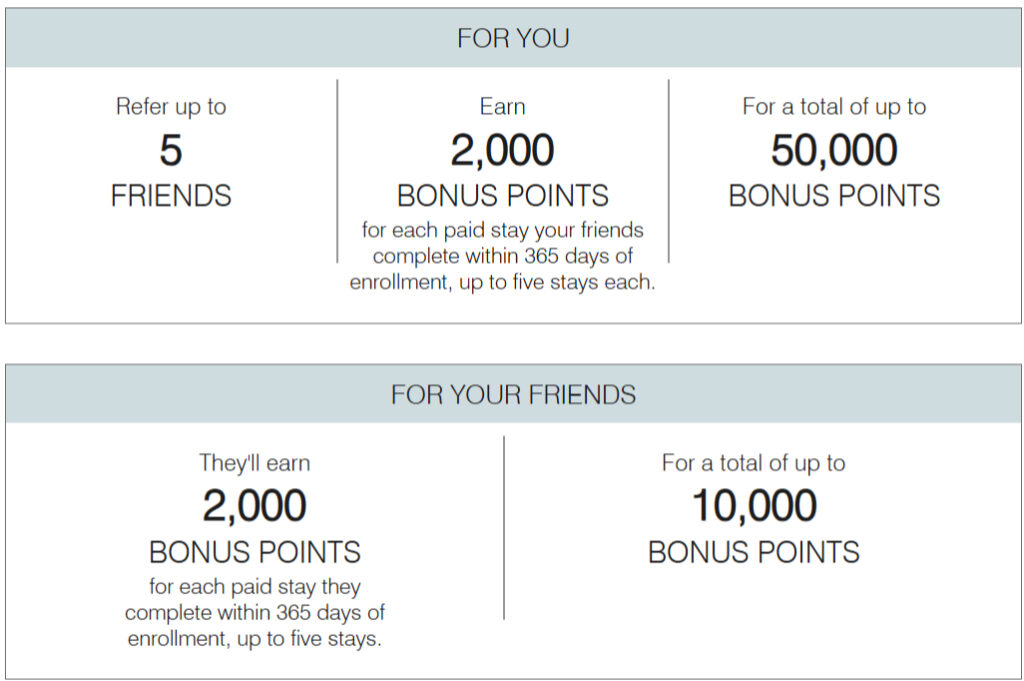Click 'For a total of up to' above 50,000

(834, 107)
